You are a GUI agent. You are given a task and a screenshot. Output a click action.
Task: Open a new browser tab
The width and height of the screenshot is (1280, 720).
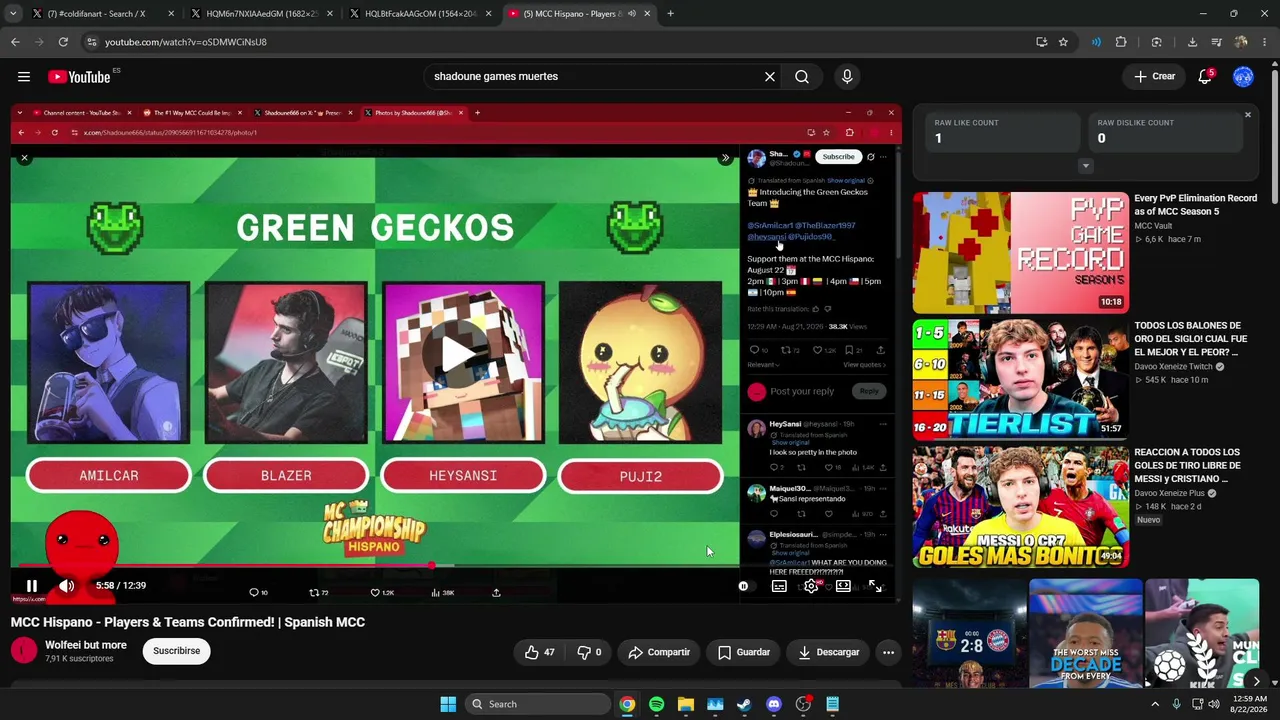click(x=670, y=14)
